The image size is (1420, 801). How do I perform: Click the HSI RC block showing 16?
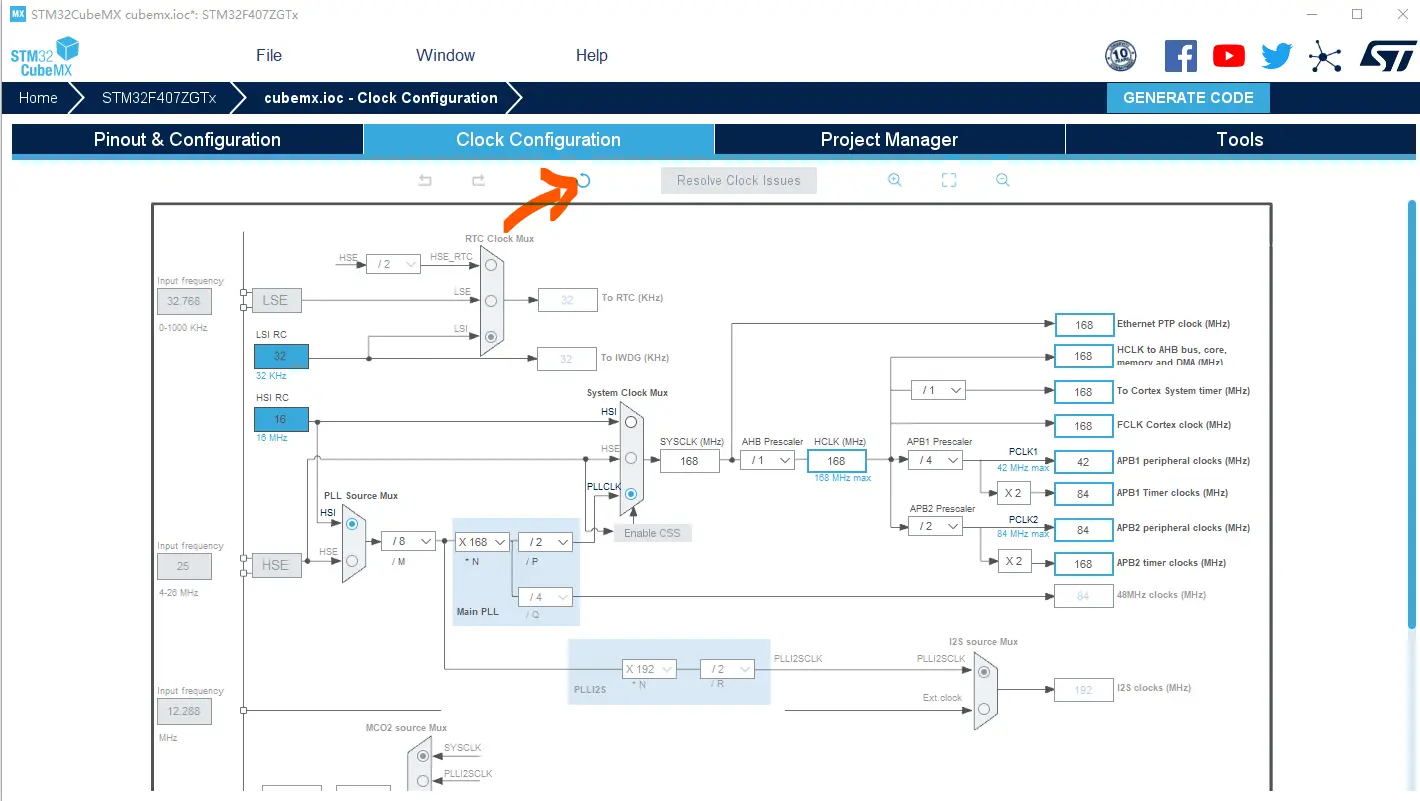(x=281, y=419)
